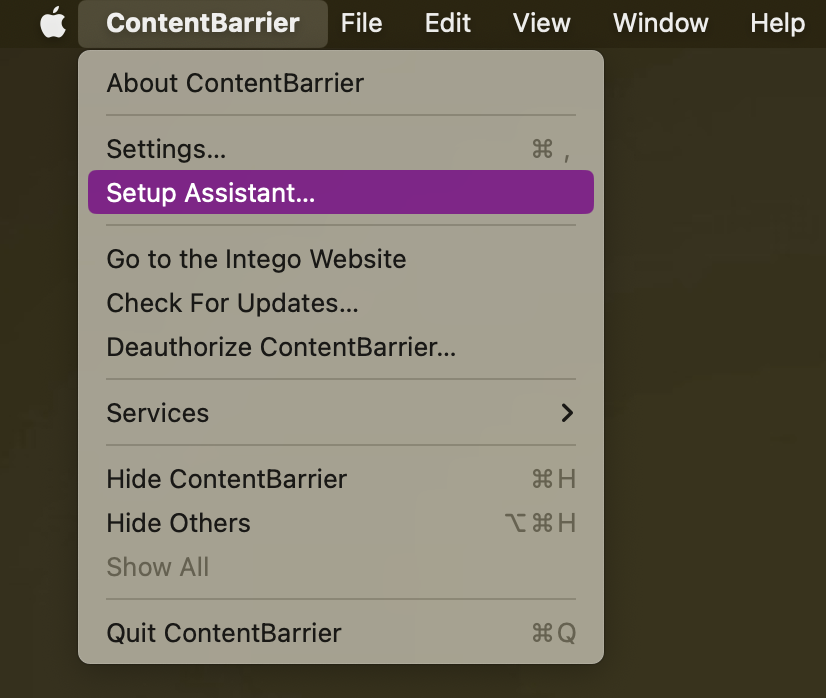826x698 pixels.
Task: Open the Window menu
Action: [x=661, y=24]
